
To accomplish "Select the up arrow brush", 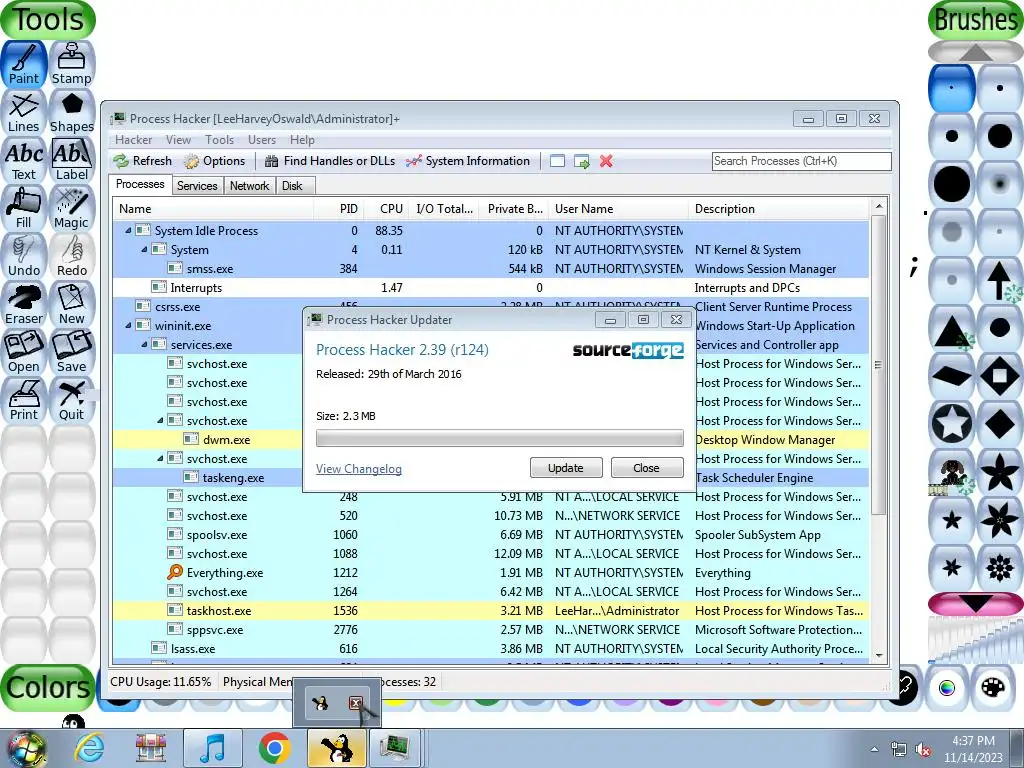I will coord(1000,281).
